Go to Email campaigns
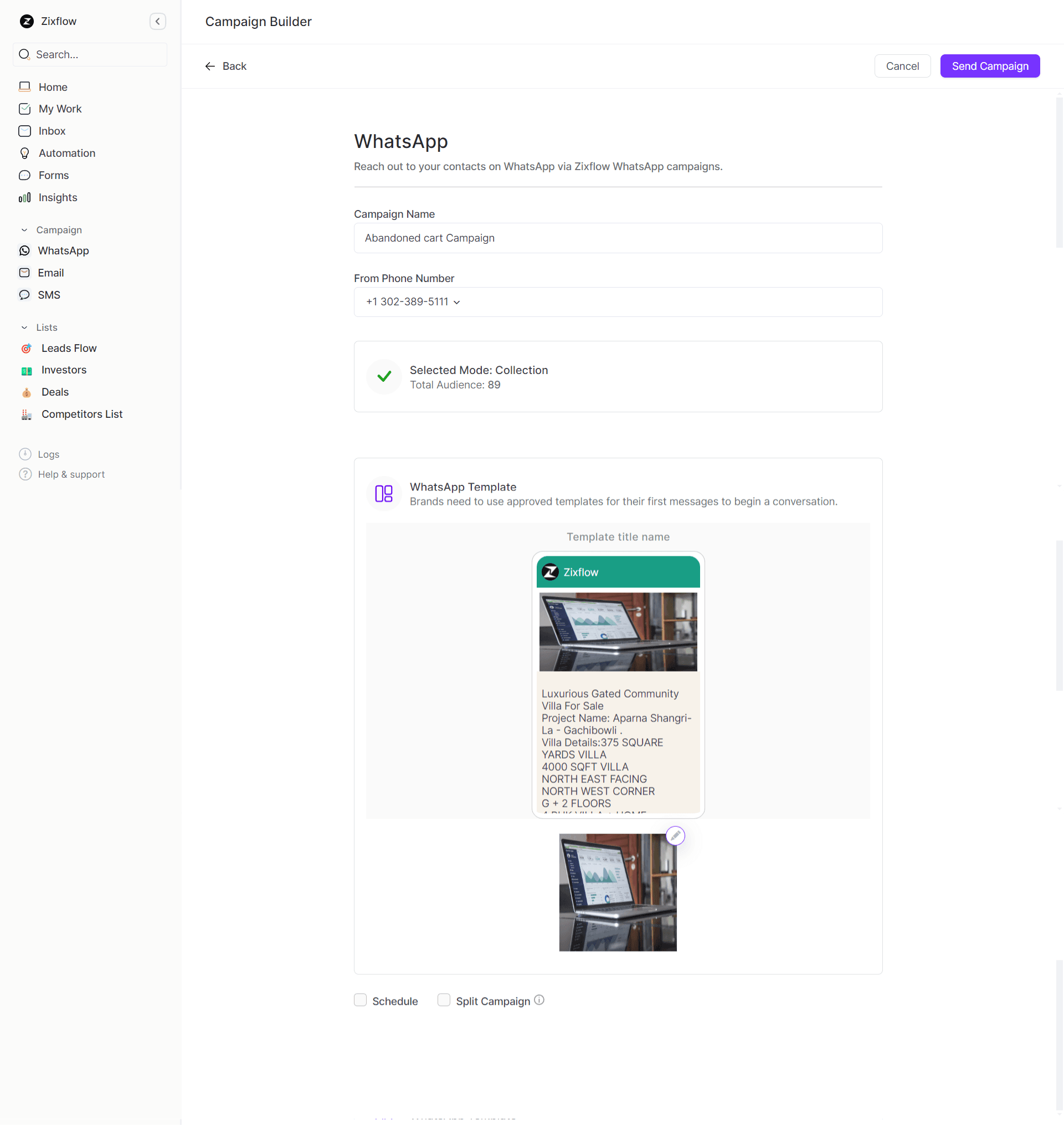Screen dimensions: 1064x1126 click(50, 273)
